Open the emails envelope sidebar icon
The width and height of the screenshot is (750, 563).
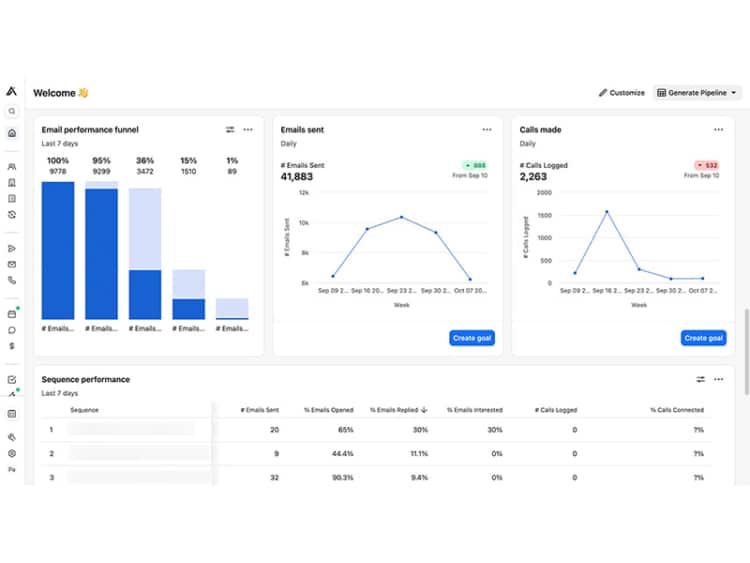pos(12,265)
